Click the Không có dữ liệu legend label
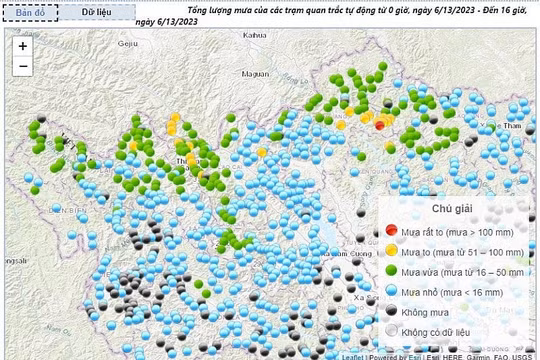This screenshot has width=540, height=360. point(436,333)
